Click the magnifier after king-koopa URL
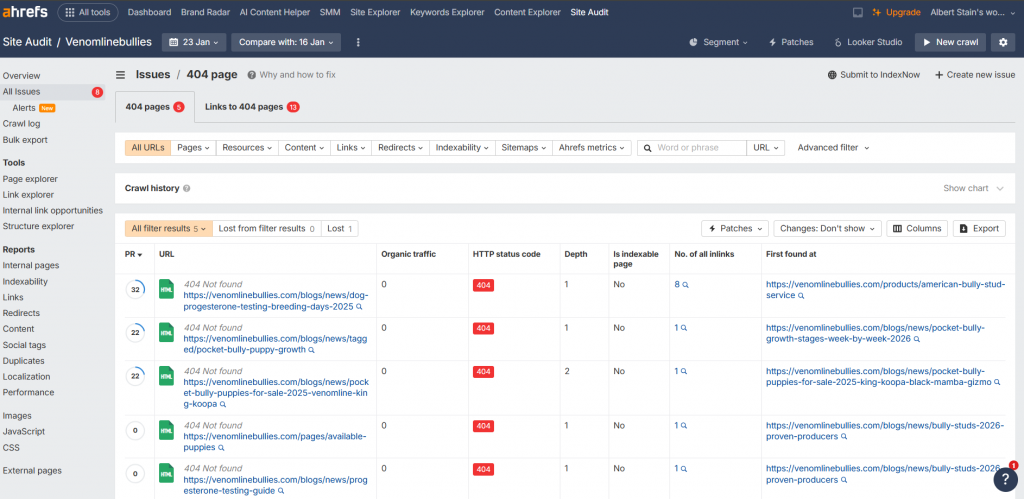 coord(223,404)
